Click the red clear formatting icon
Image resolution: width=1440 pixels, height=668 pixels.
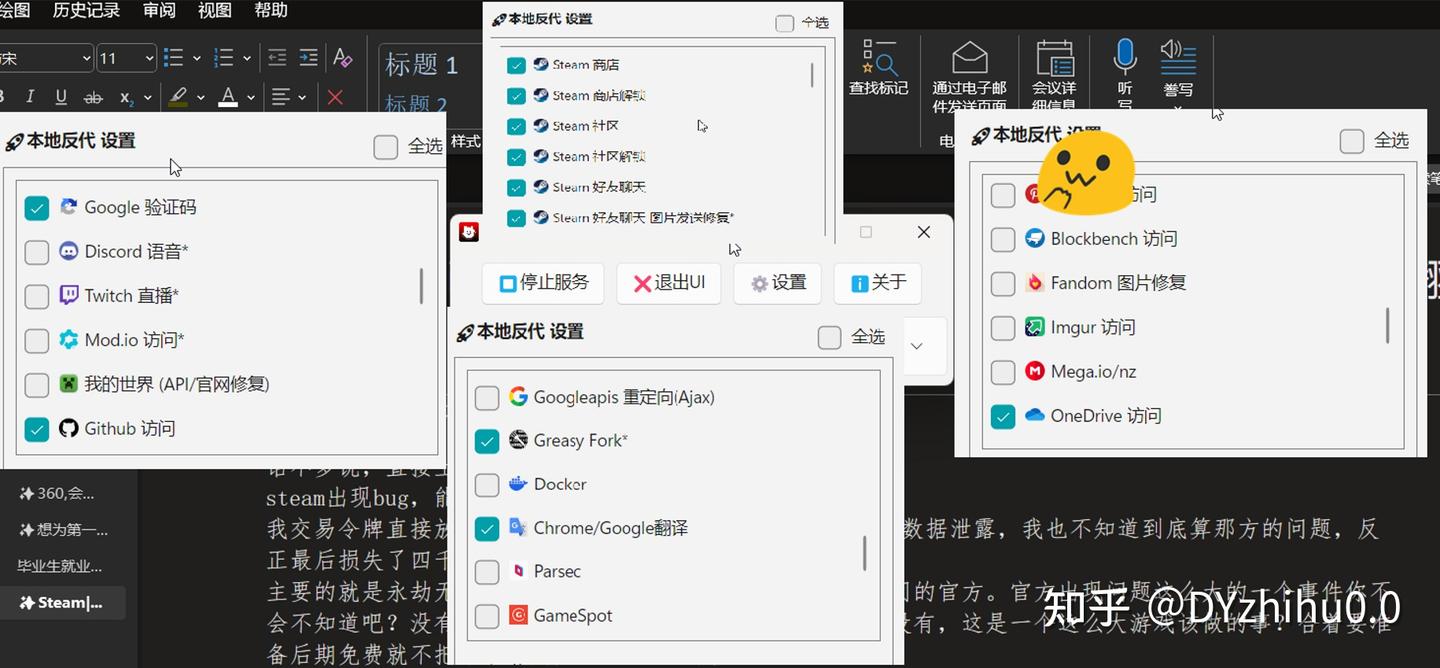(x=335, y=97)
